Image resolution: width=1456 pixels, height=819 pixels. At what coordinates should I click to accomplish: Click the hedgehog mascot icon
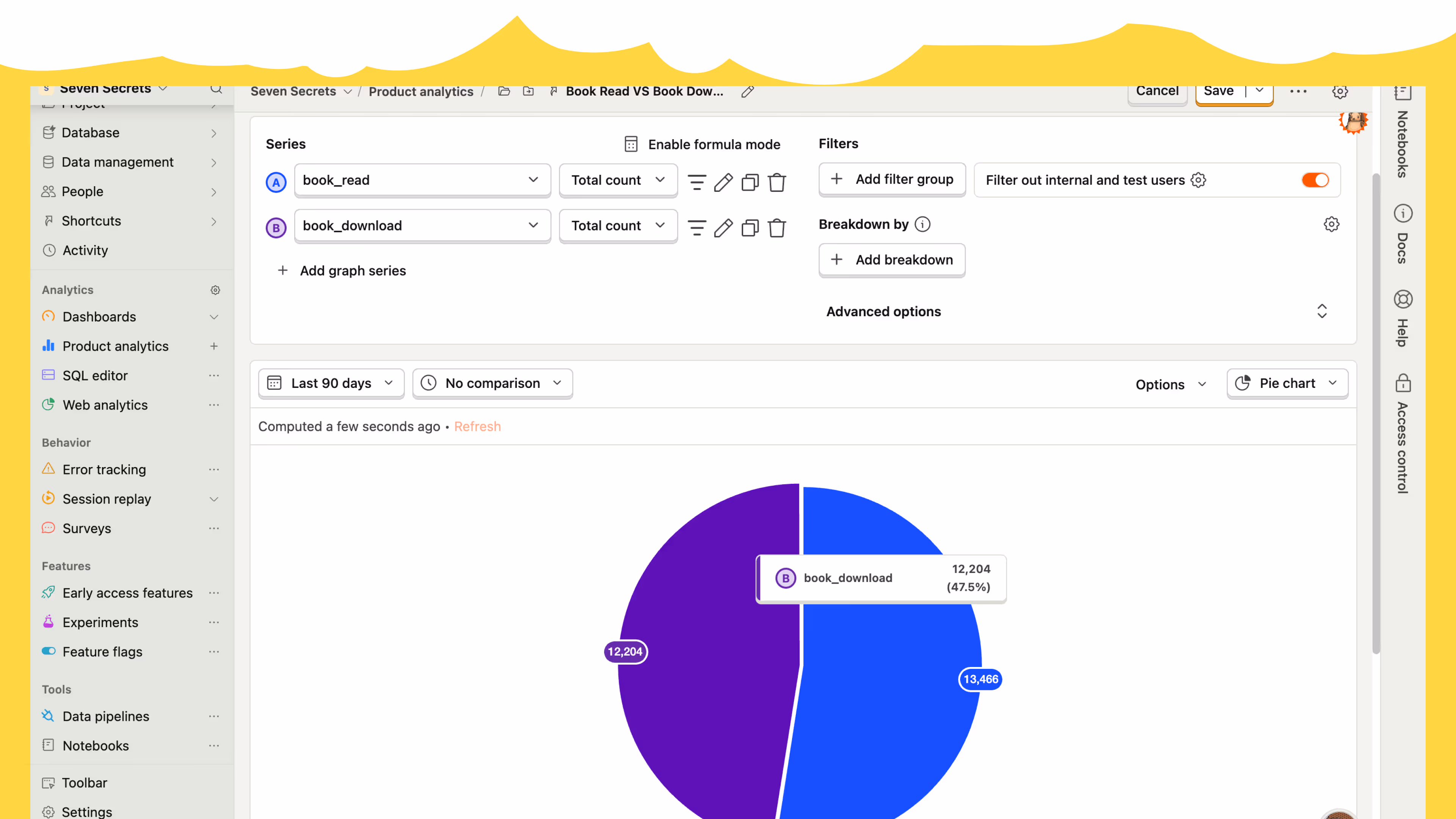point(1354,121)
